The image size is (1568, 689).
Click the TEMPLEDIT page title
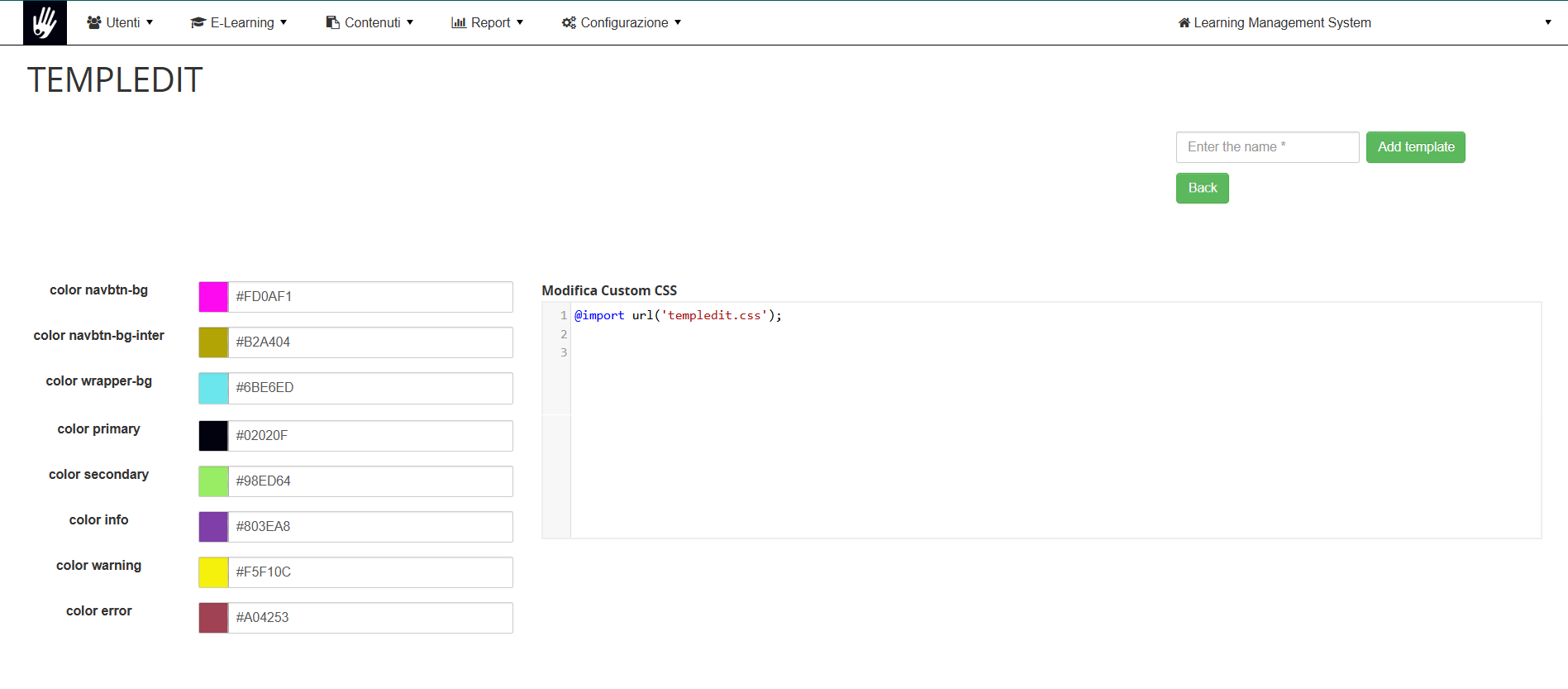[115, 80]
